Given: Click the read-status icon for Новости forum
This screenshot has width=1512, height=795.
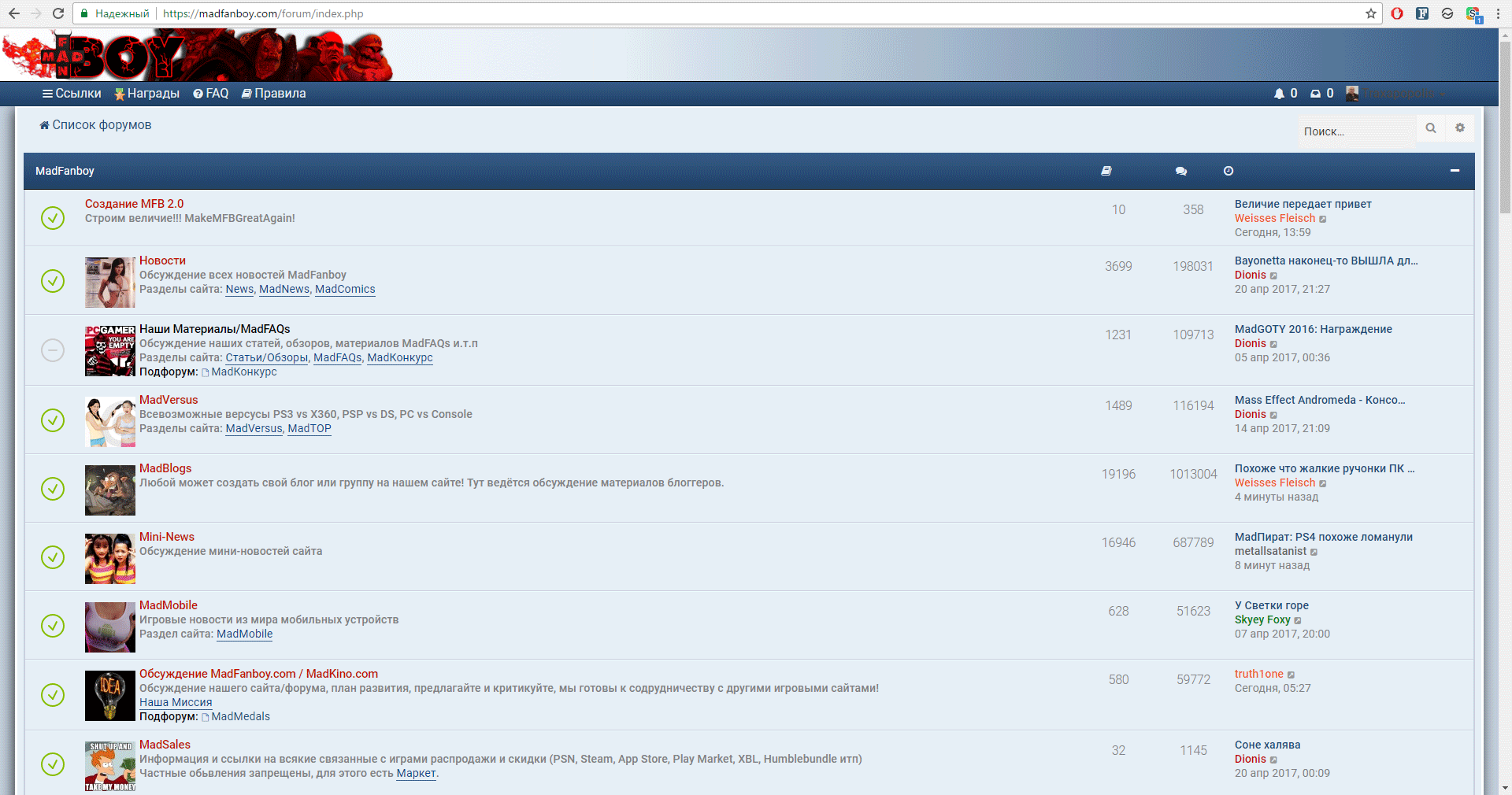Looking at the screenshot, I should click(53, 281).
